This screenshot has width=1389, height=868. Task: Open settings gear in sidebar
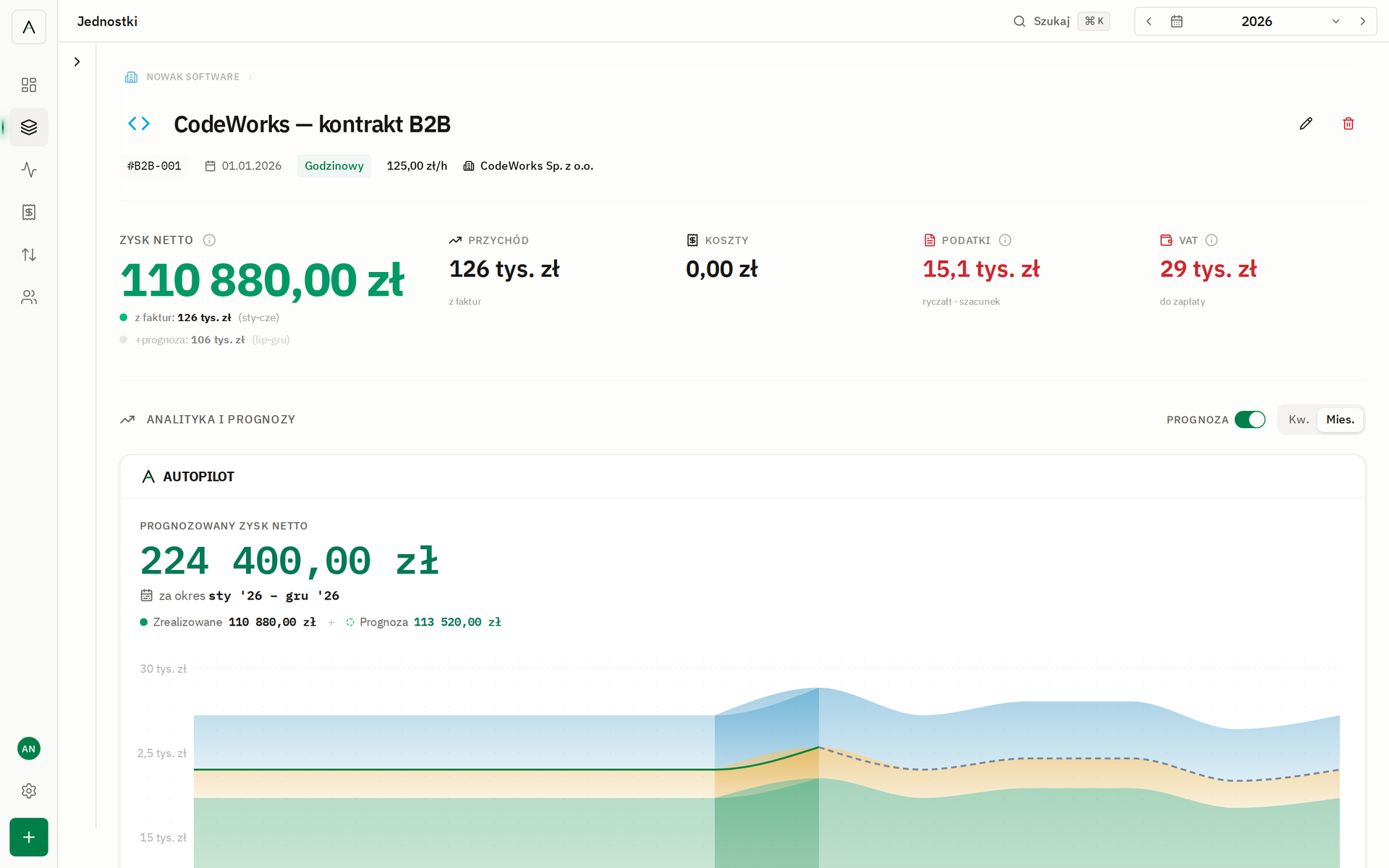pyautogui.click(x=29, y=791)
